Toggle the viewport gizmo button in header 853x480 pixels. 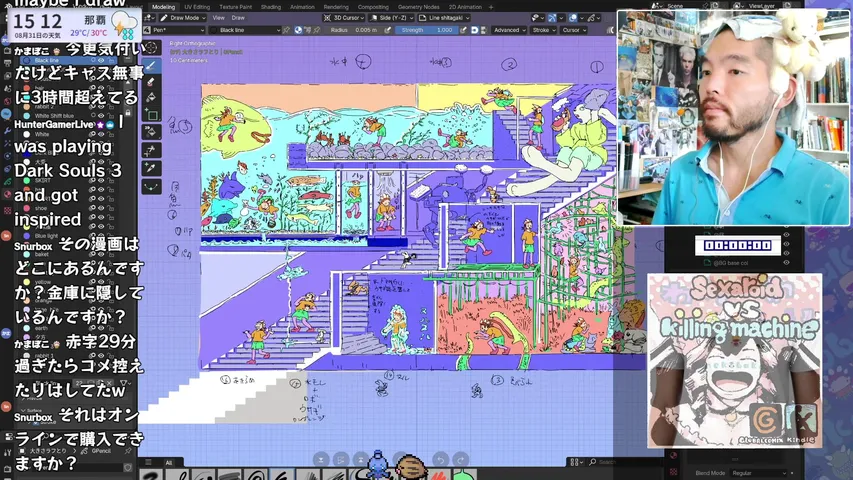tap(552, 18)
